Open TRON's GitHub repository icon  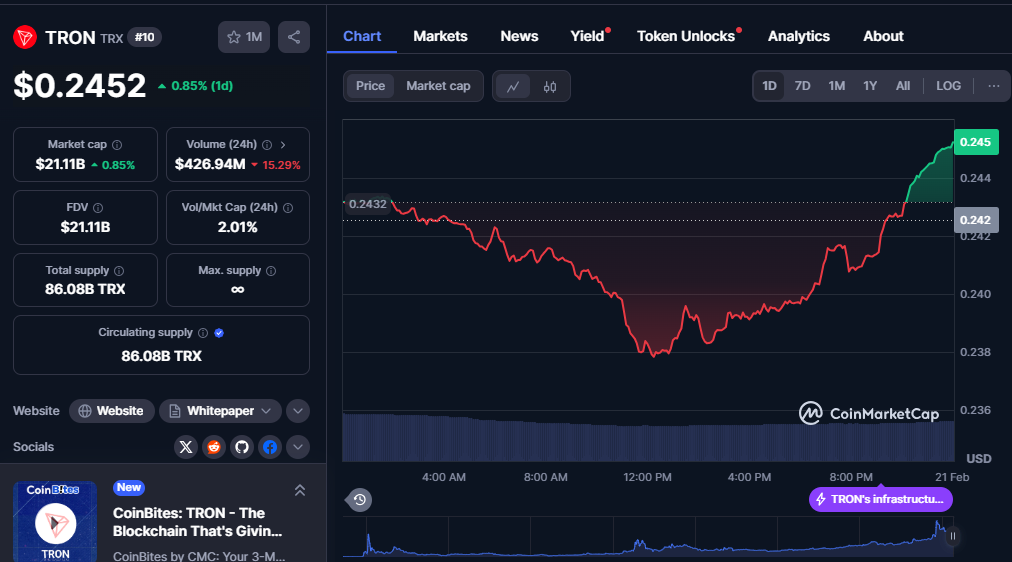point(242,447)
